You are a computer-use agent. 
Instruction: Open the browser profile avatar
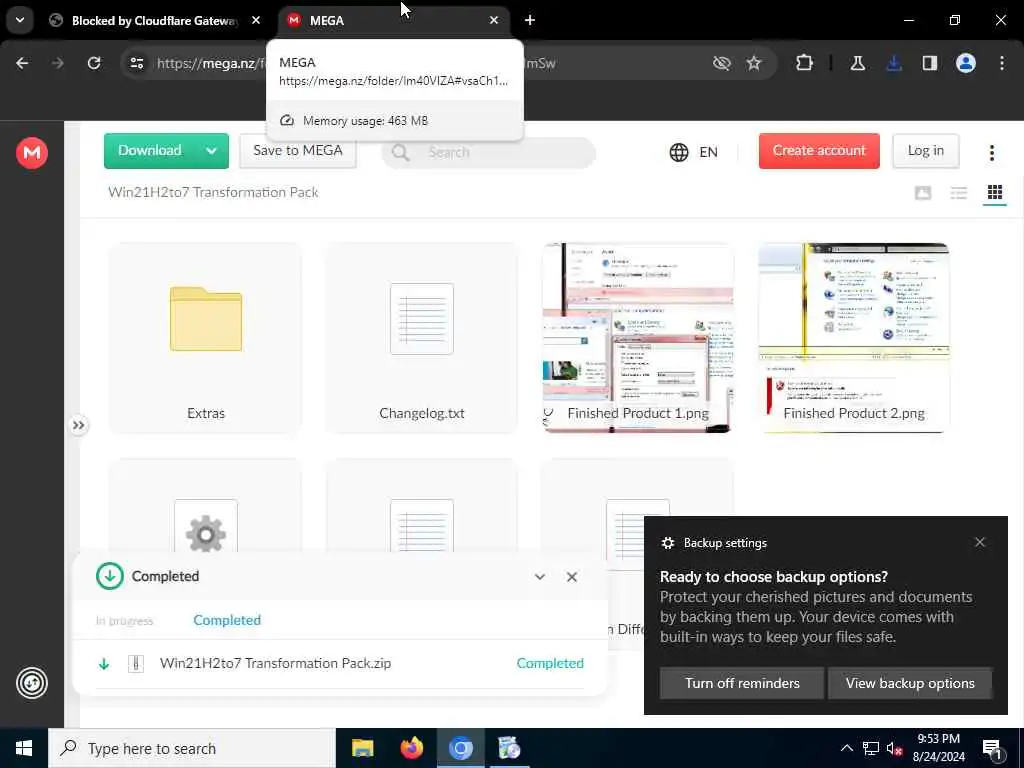pyautogui.click(x=965, y=63)
